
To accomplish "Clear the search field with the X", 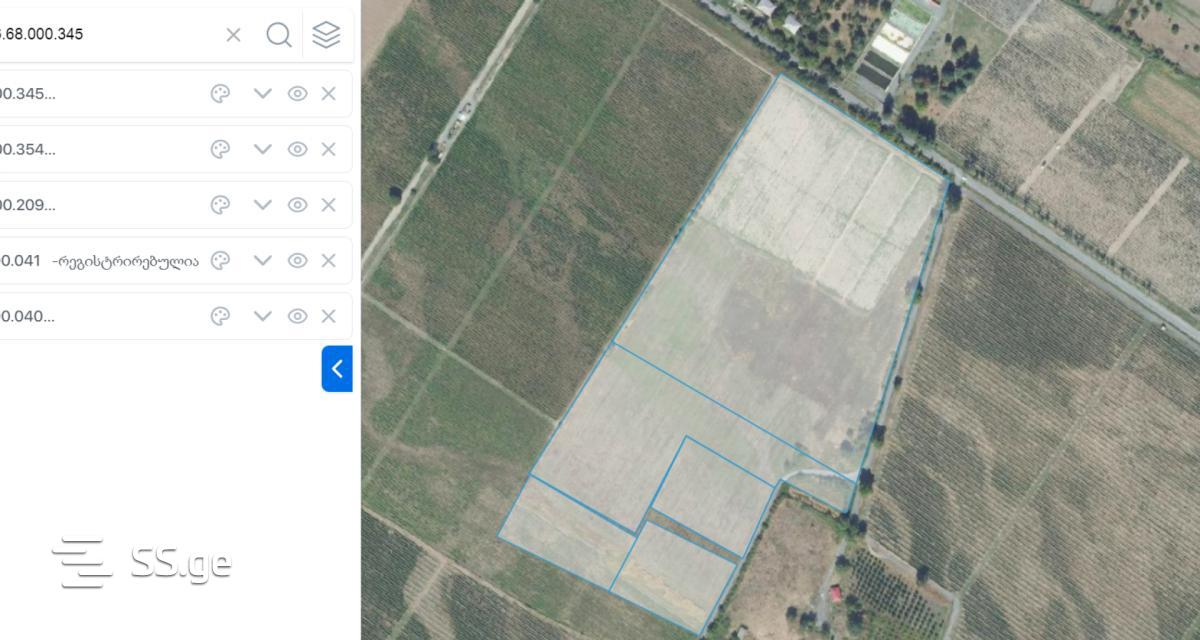I will tap(233, 35).
